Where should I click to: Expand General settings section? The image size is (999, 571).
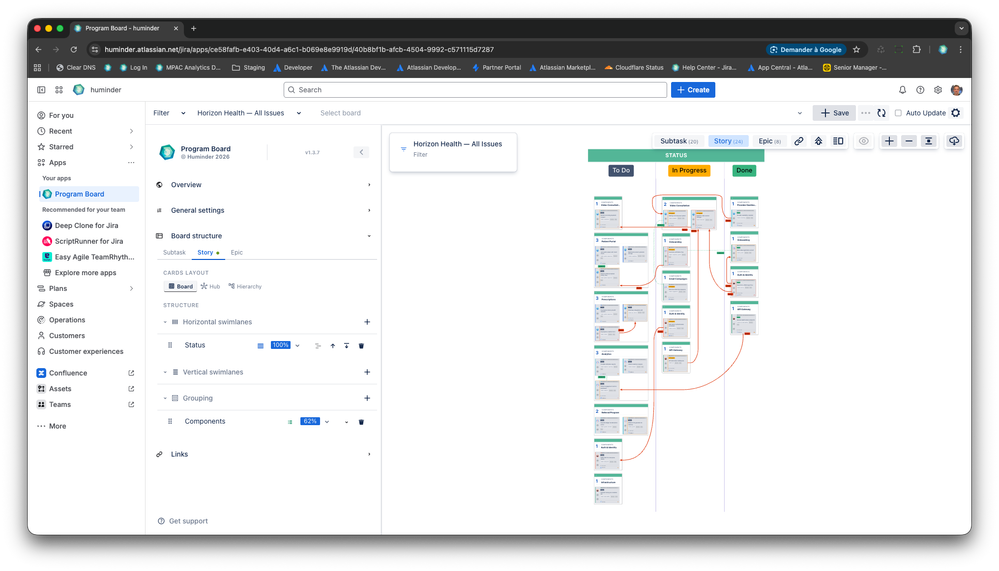pyautogui.click(x=264, y=210)
